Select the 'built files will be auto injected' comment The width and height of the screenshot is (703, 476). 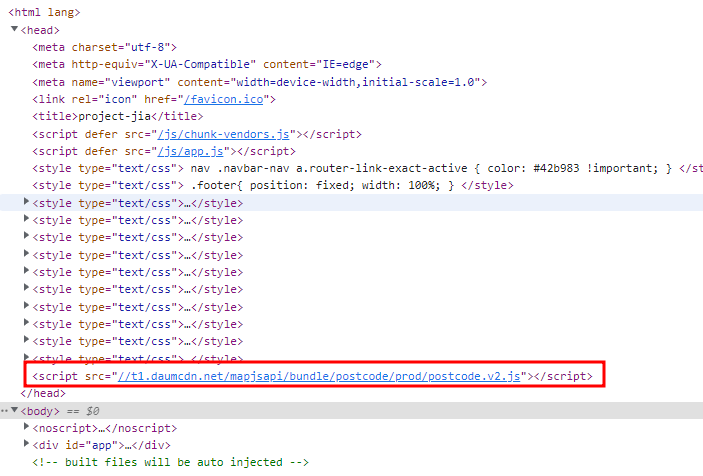170,462
